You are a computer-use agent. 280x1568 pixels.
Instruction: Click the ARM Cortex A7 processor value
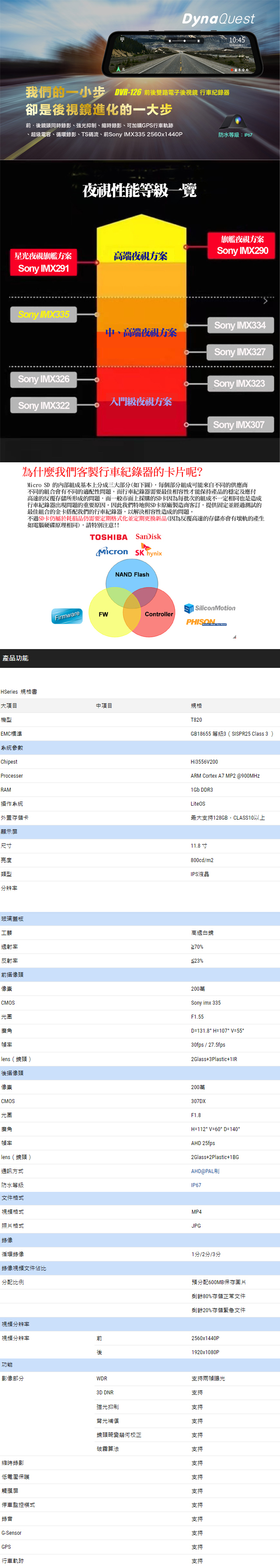225,775
